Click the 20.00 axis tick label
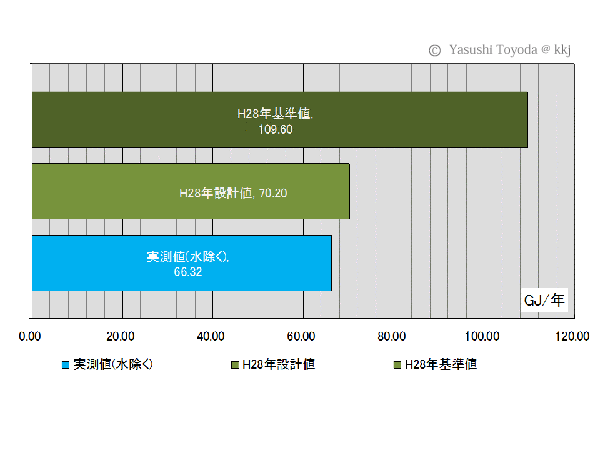This screenshot has height=450, width=600. (120, 336)
